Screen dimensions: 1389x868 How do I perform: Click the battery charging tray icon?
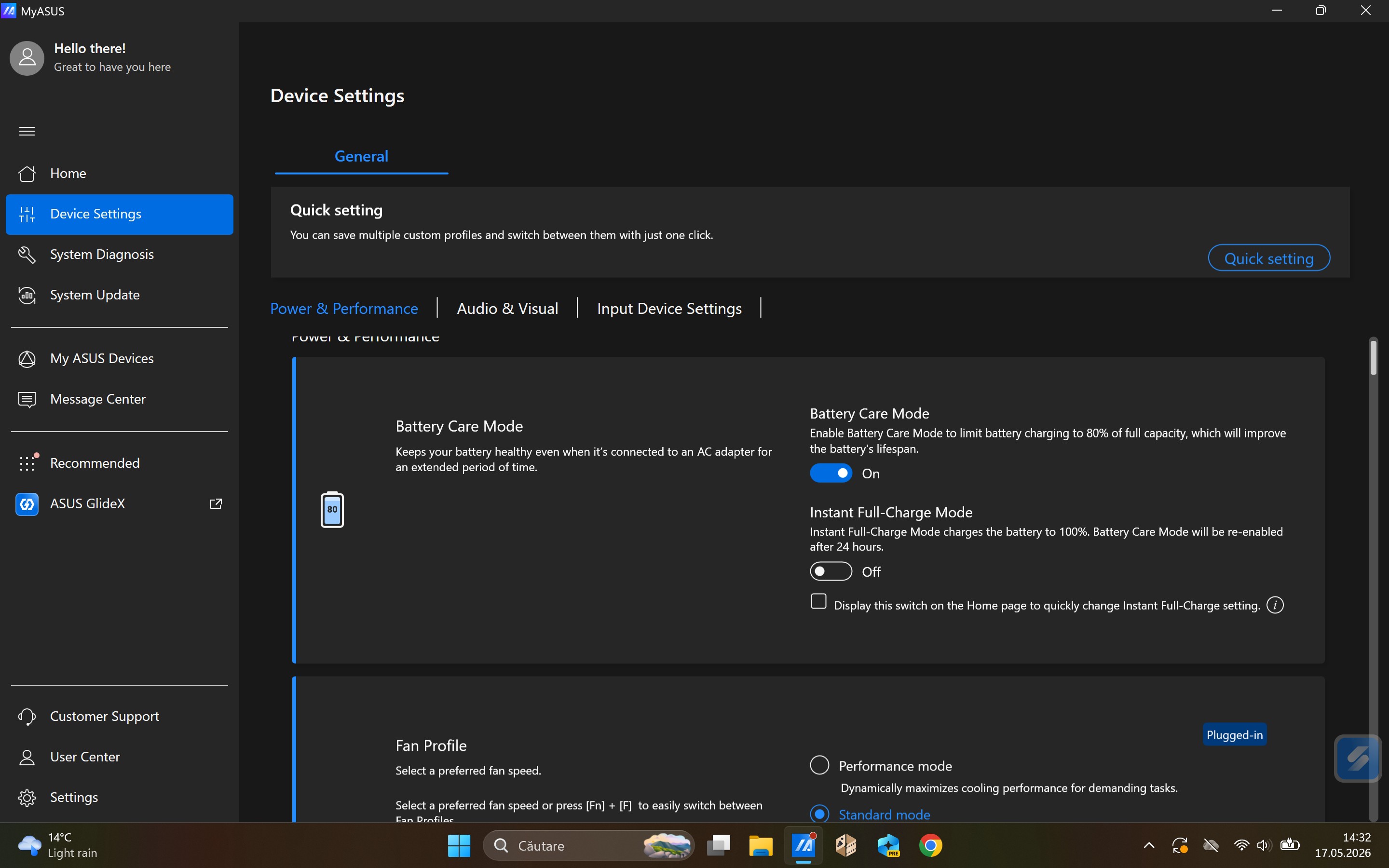pyautogui.click(x=1290, y=844)
